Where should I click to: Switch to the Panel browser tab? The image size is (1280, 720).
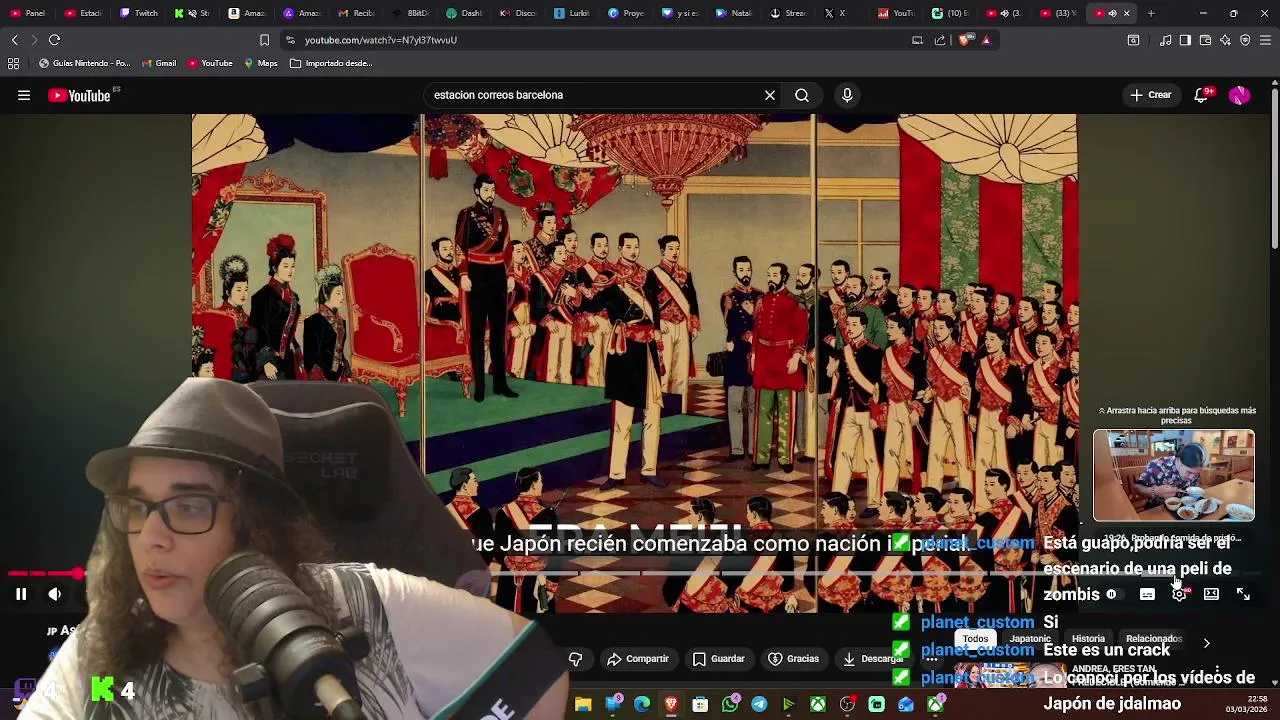click(x=28, y=13)
